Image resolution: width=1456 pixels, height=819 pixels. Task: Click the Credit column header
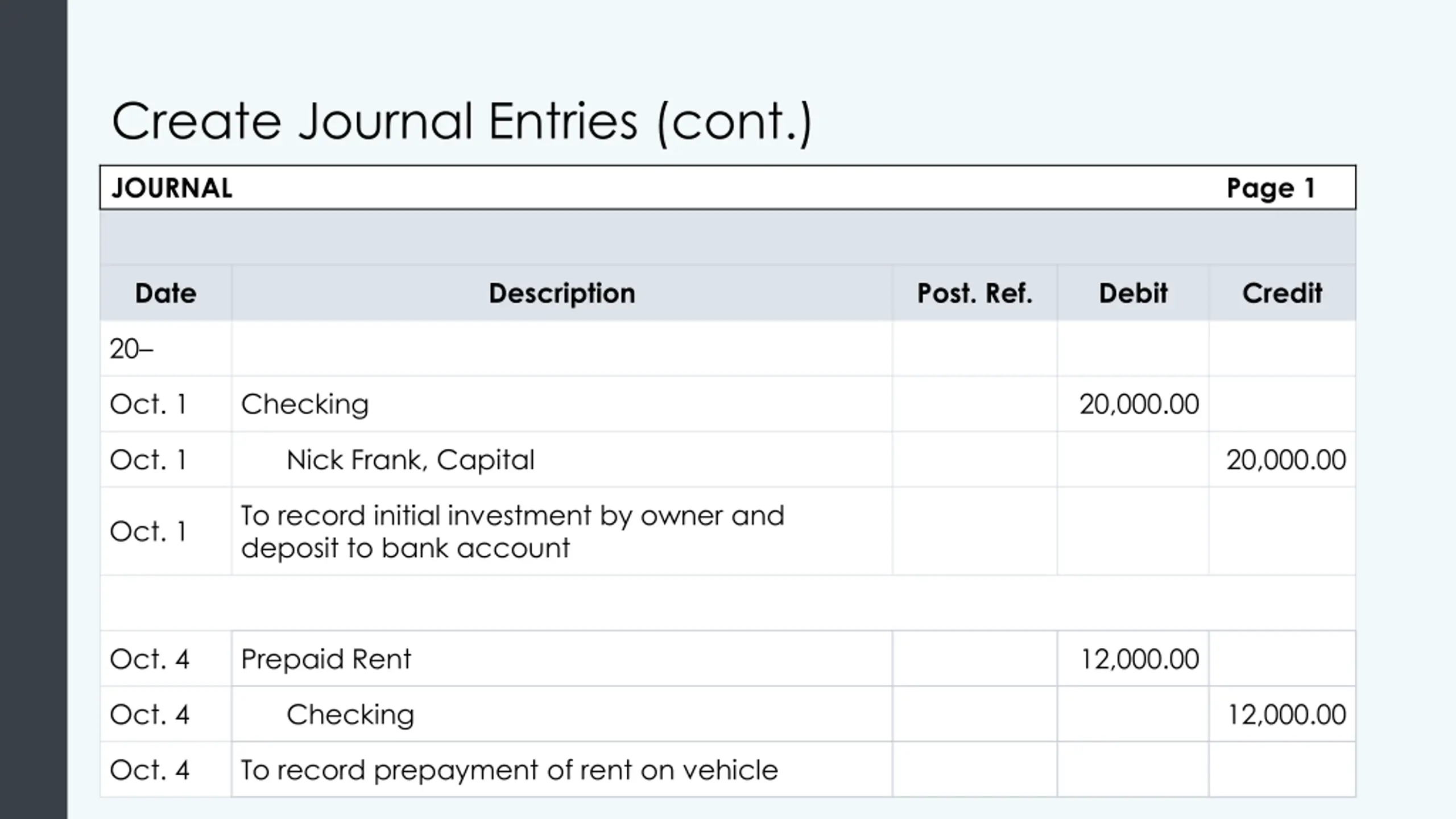pos(1282,293)
